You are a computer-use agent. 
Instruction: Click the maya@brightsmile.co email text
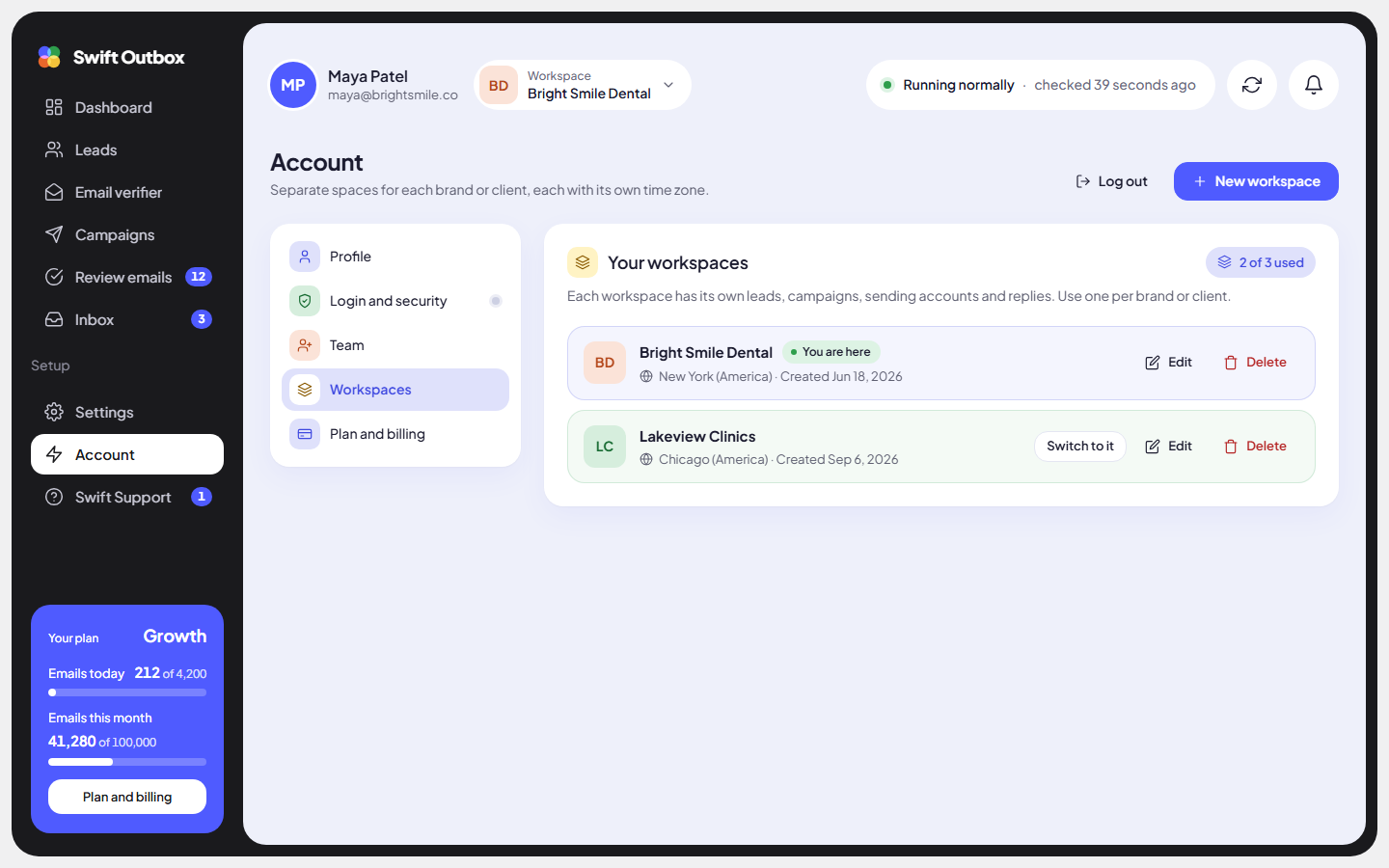(x=393, y=95)
